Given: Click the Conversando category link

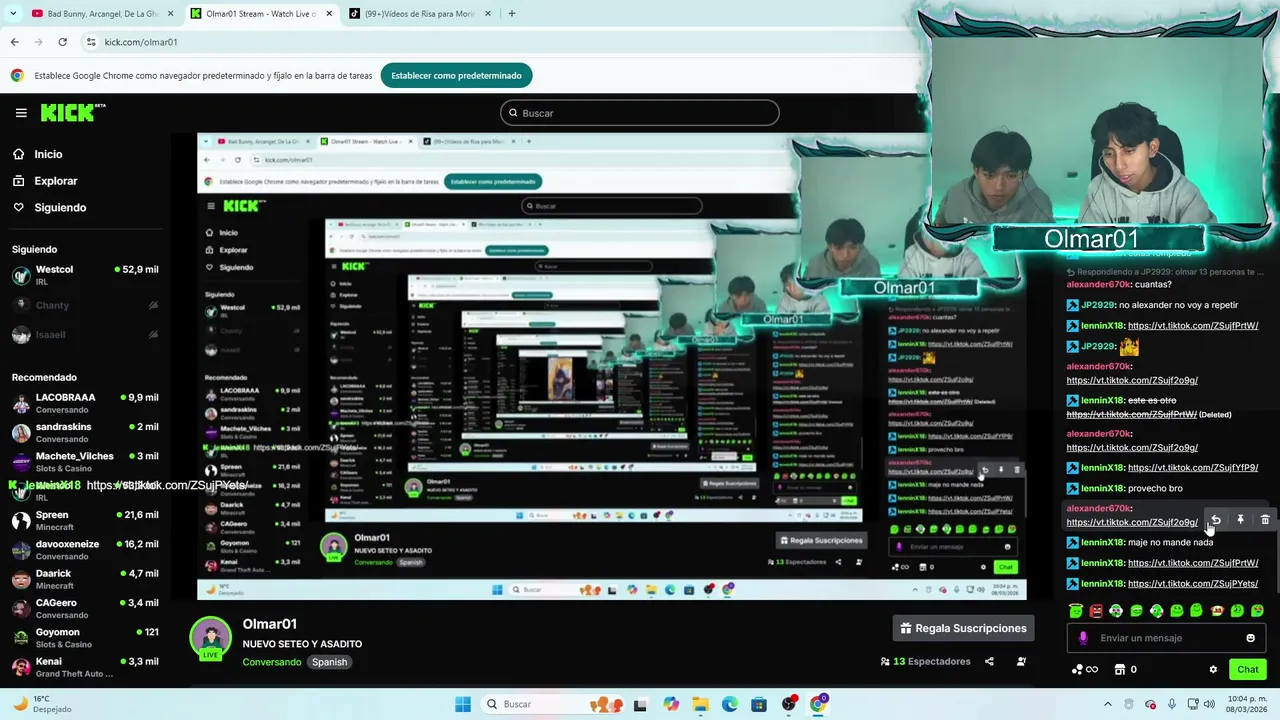Looking at the screenshot, I should coord(271,662).
